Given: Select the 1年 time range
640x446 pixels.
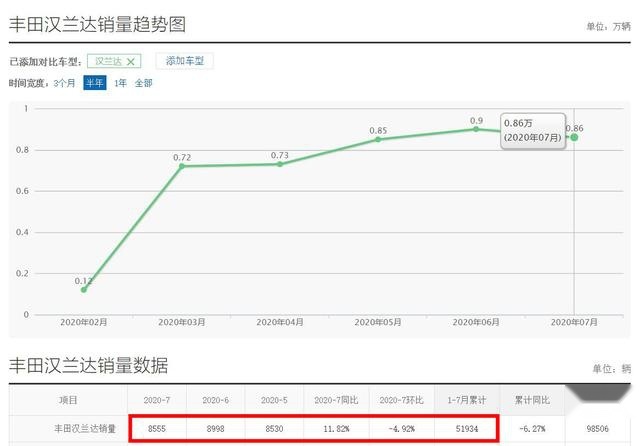Looking at the screenshot, I should [120, 83].
